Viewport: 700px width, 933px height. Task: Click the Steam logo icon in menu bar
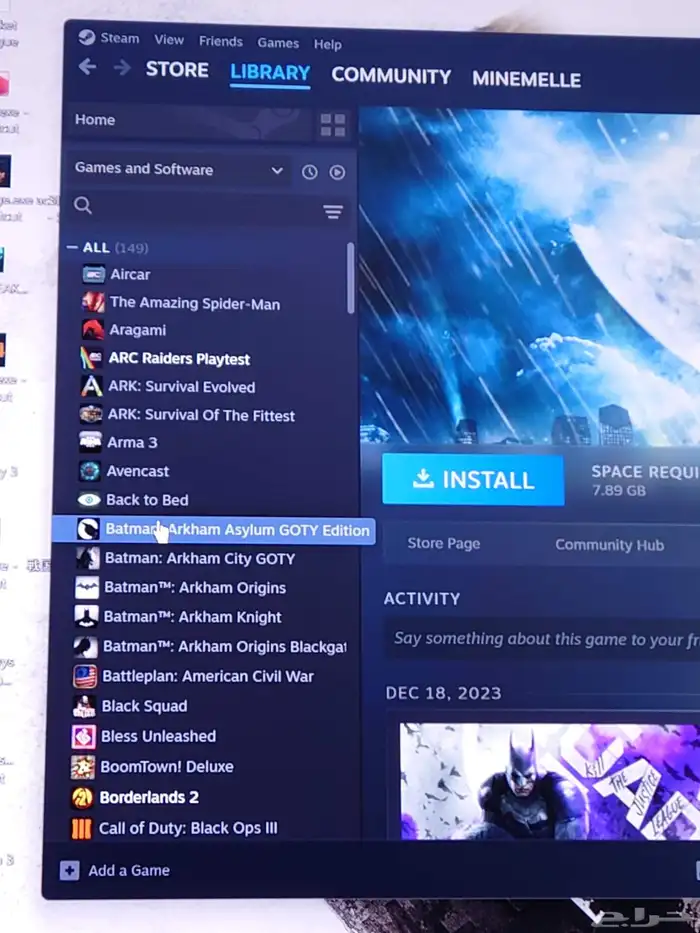point(84,38)
